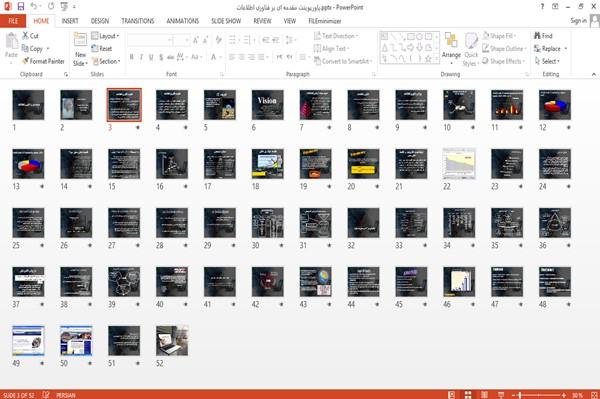Click the Cut scissors icon
The image size is (600, 399).
coord(25,36)
